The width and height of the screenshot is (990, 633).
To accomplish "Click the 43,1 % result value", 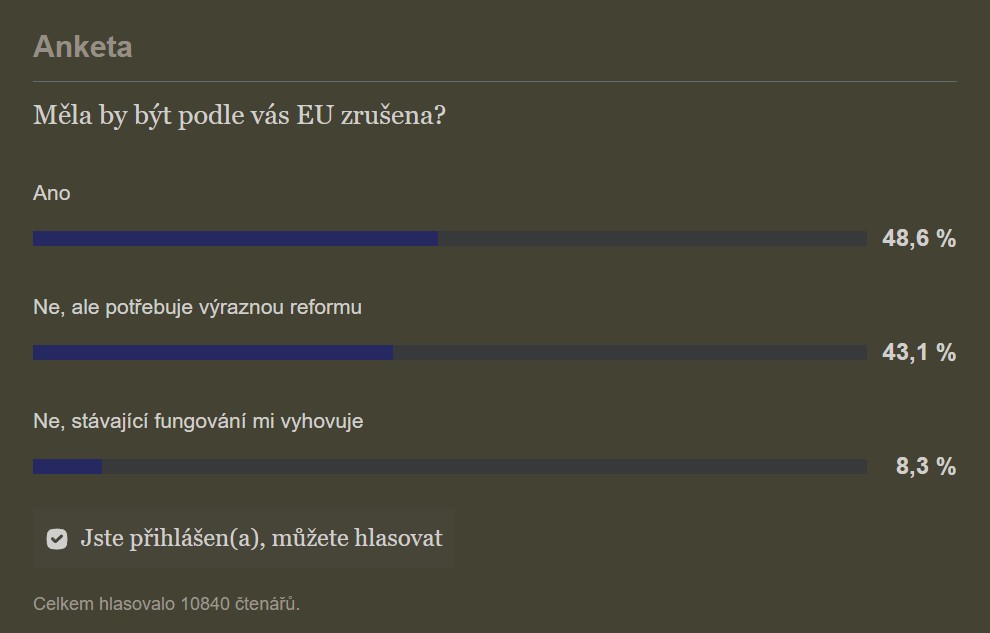I will pyautogui.click(x=919, y=352).
